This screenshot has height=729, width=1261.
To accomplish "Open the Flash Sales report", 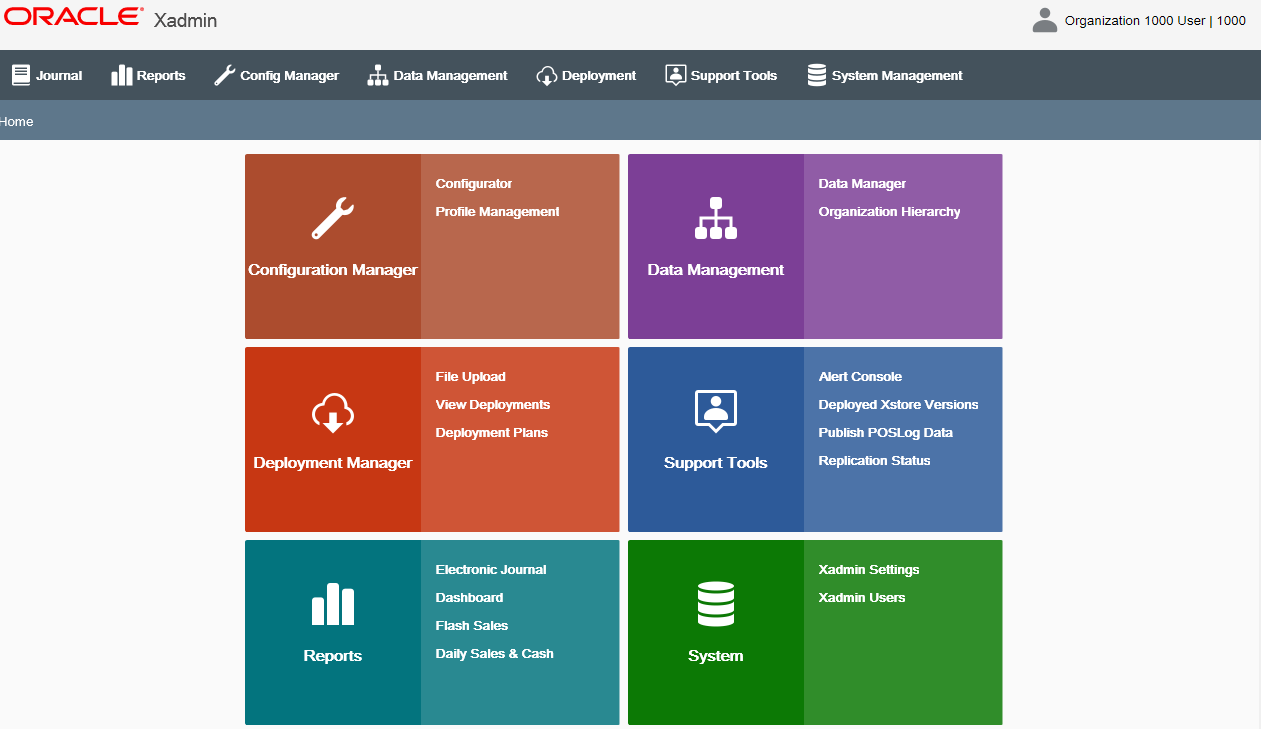I will 471,626.
